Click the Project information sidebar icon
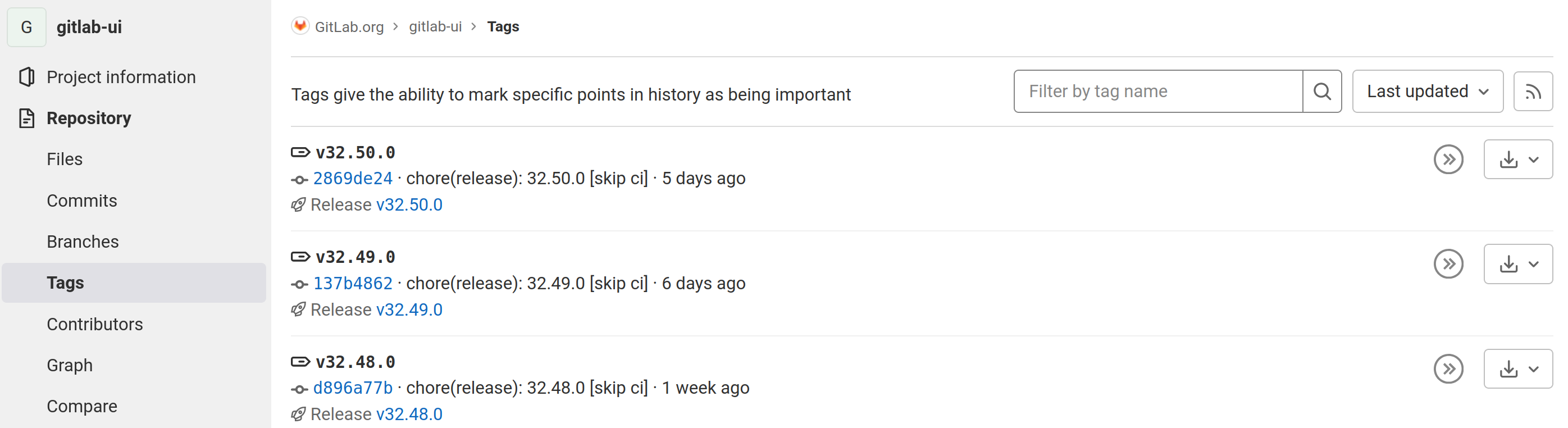The width and height of the screenshot is (1568, 428). click(x=27, y=78)
